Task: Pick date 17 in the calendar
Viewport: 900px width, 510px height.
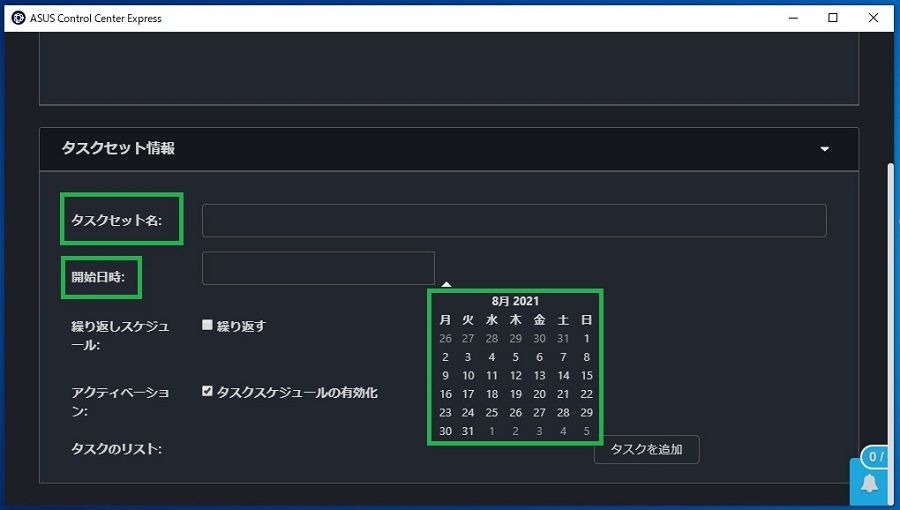Action: [468, 394]
